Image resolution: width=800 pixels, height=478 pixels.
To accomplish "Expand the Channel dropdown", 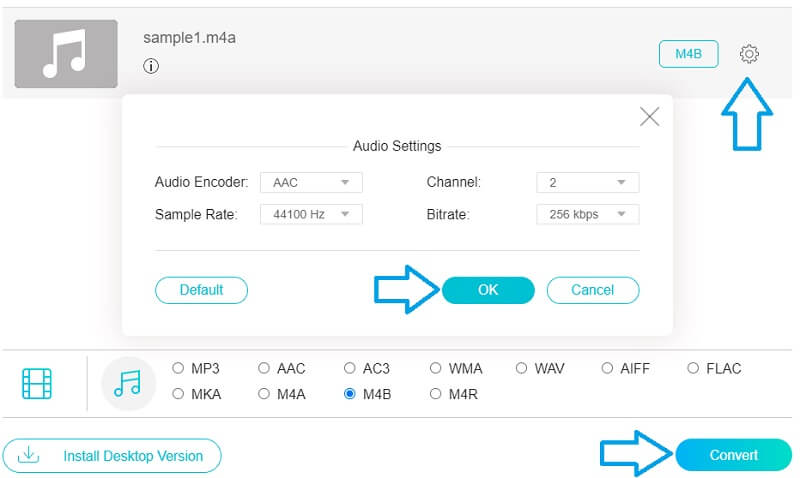I will [x=587, y=182].
